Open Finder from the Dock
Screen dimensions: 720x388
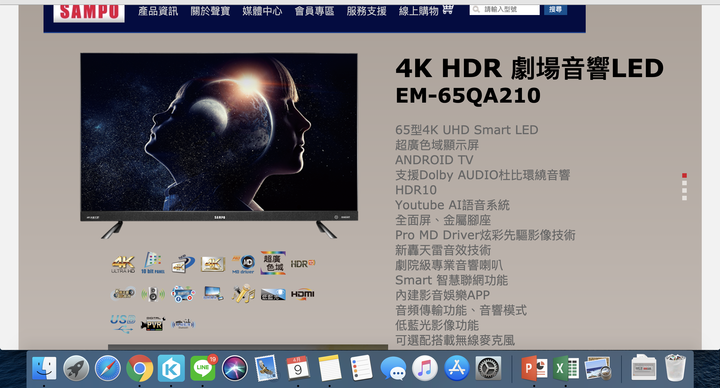(x=44, y=368)
